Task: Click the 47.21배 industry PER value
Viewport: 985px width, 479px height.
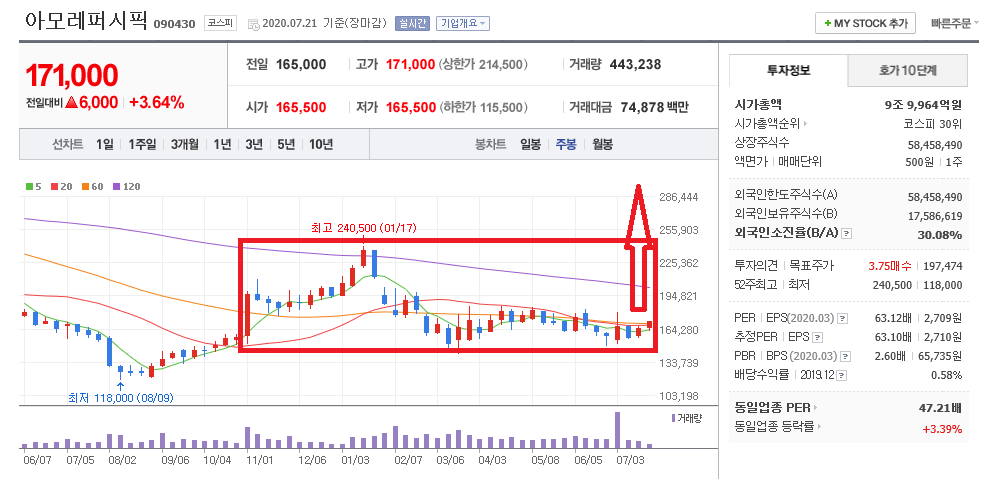Action: coord(940,408)
